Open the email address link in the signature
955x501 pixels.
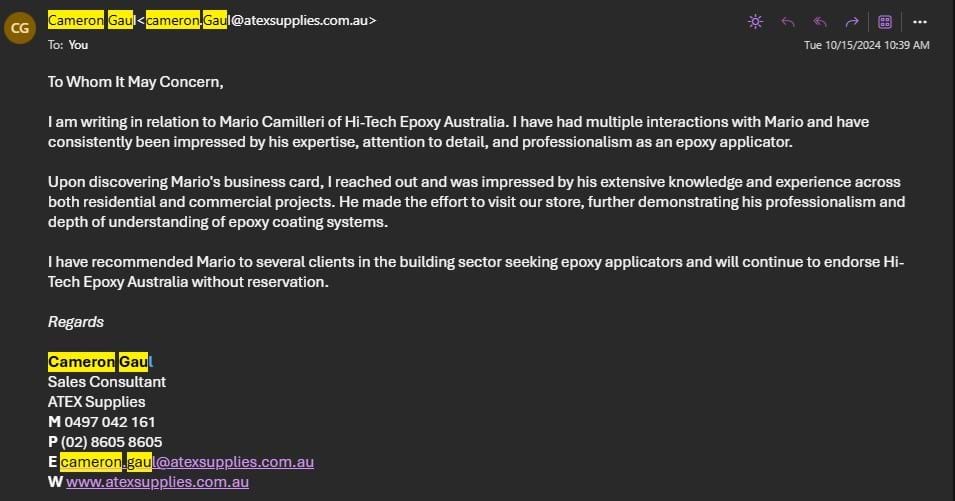(187, 462)
